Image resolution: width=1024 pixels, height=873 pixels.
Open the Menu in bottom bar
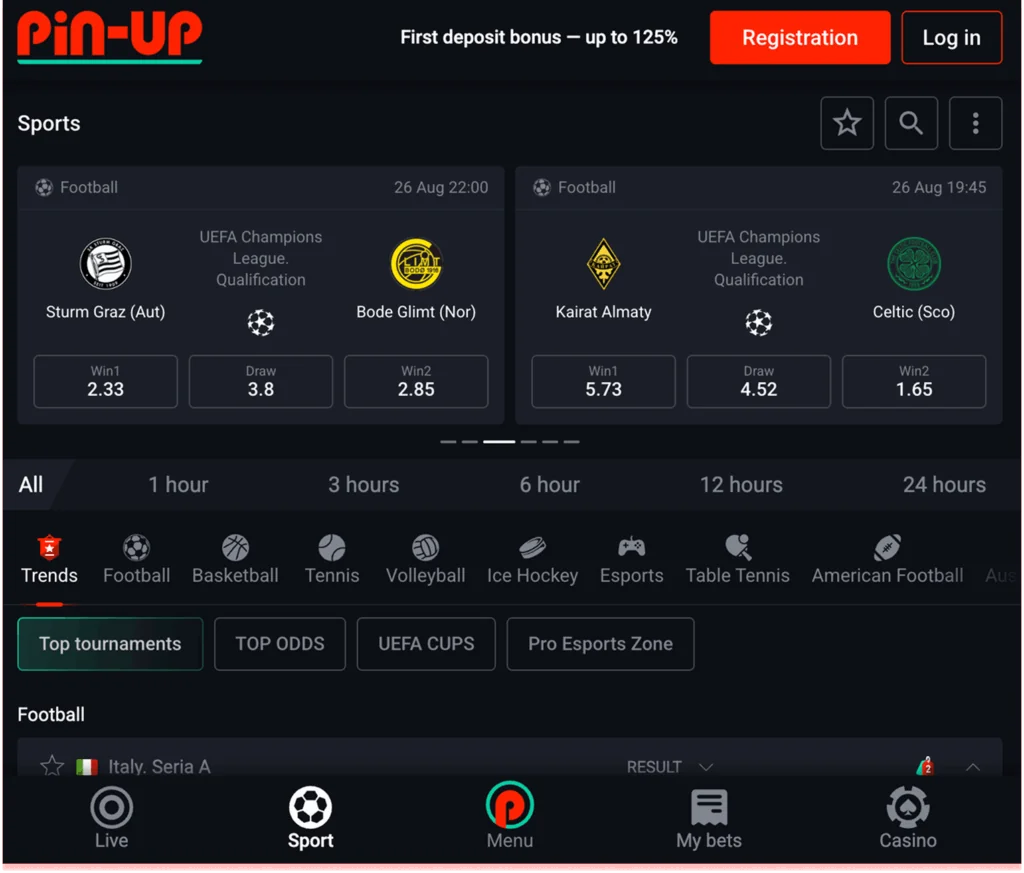click(x=510, y=816)
